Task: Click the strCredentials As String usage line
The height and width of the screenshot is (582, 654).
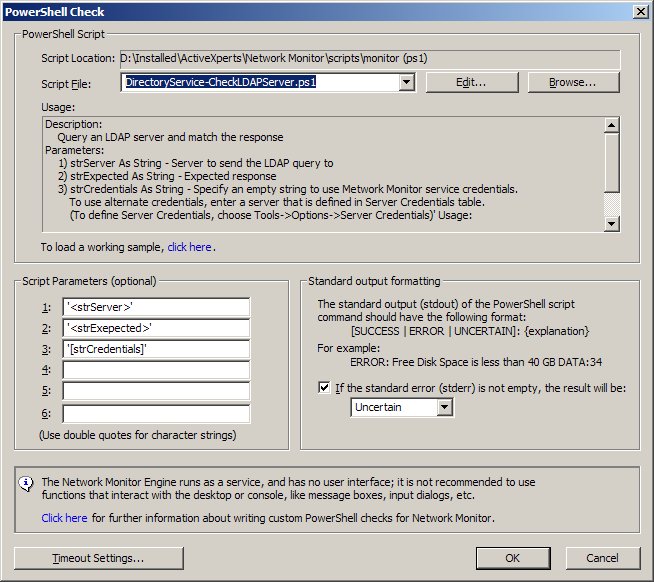Action: click(288, 189)
